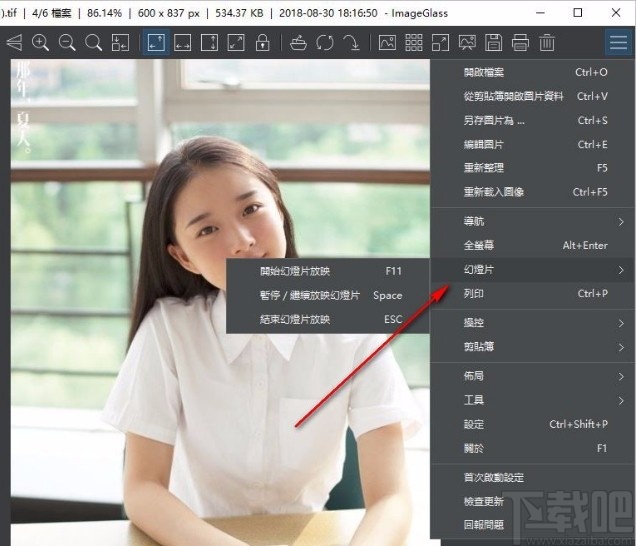
Task: Click the curved down-arrow toolbar icon
Action: pos(351,43)
